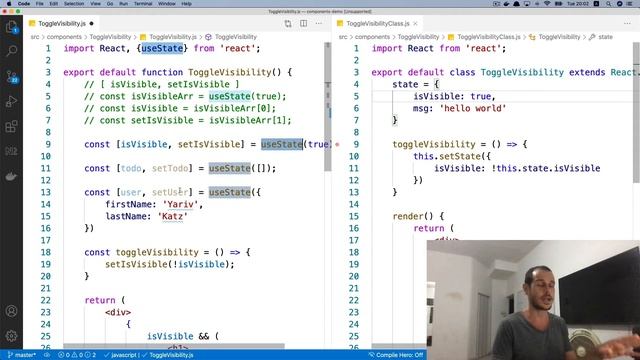The height and width of the screenshot is (360, 640).
Task: Open the Help menu
Action: click(187, 4)
